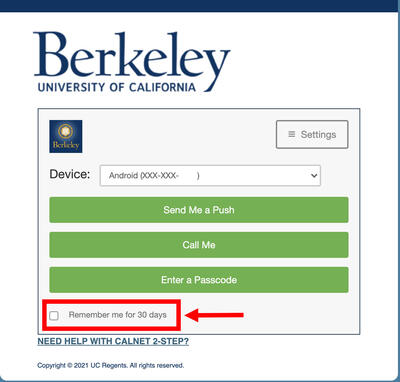This screenshot has height=382, width=400.
Task: Click the "Device:" field label
Action: pos(70,174)
